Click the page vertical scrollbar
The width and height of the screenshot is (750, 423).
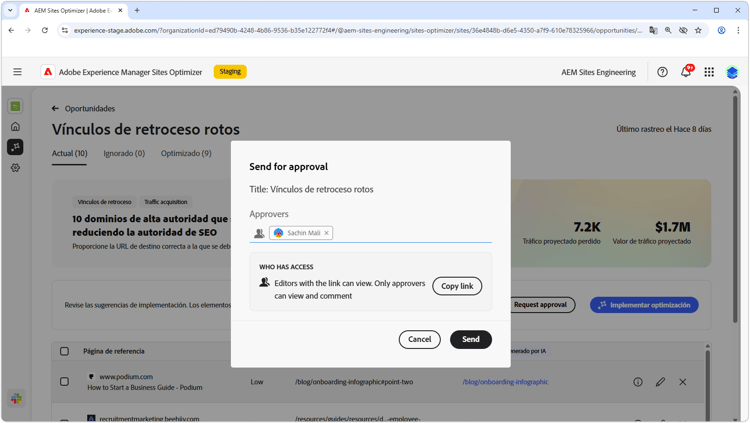pyautogui.click(x=736, y=209)
